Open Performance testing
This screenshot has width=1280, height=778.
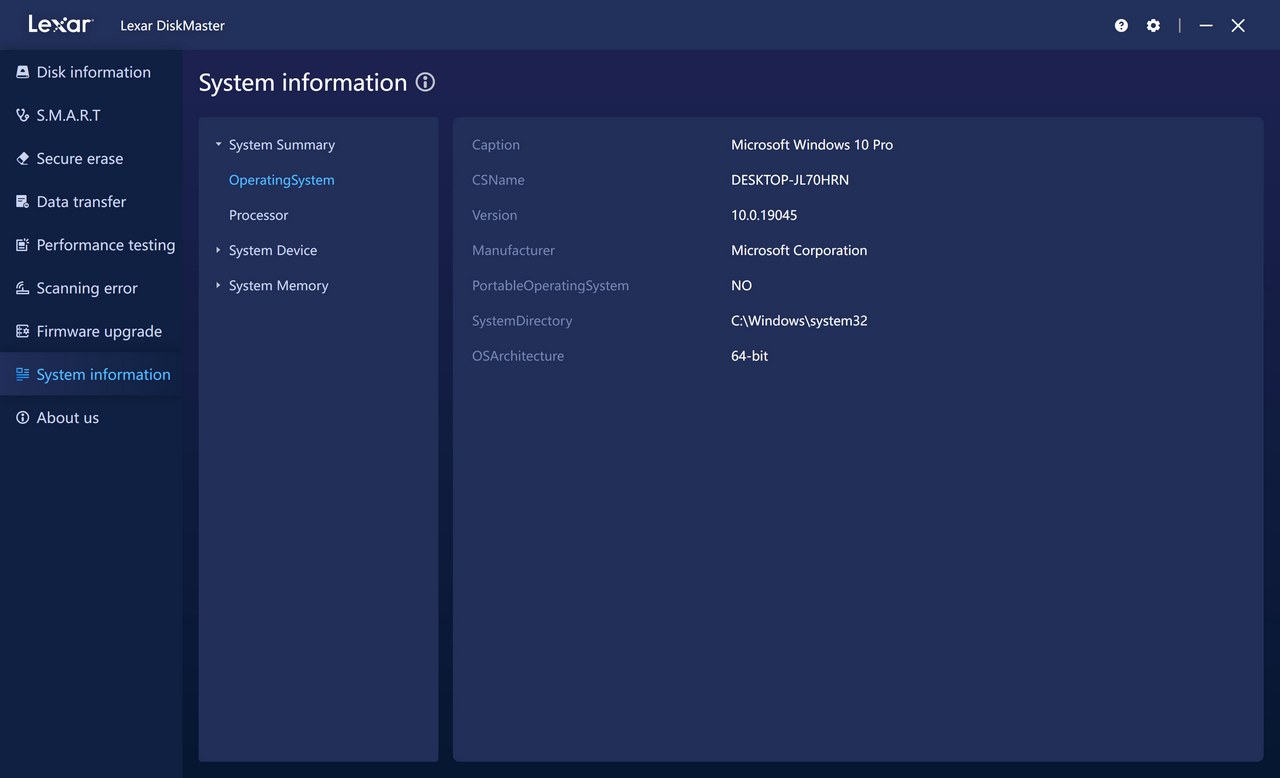click(x=106, y=245)
